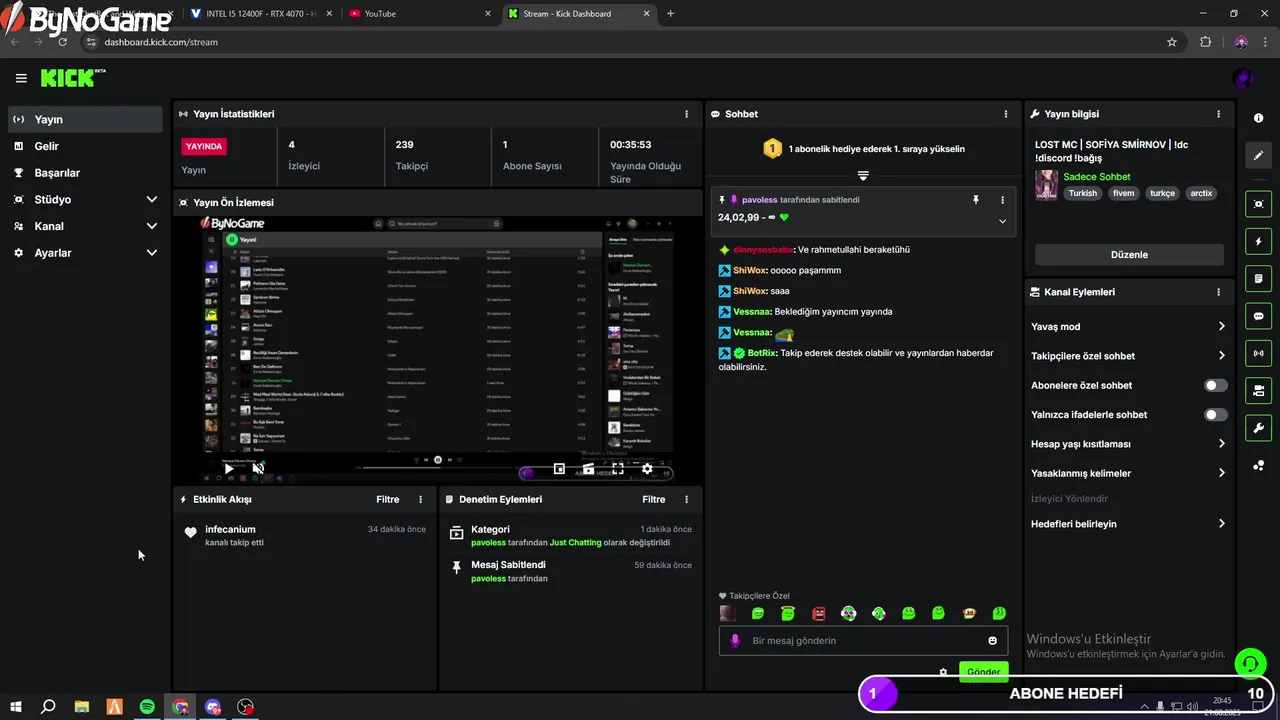Open Filtre in Denetim Eylemleri panel
1280x720 pixels.
(x=653, y=499)
